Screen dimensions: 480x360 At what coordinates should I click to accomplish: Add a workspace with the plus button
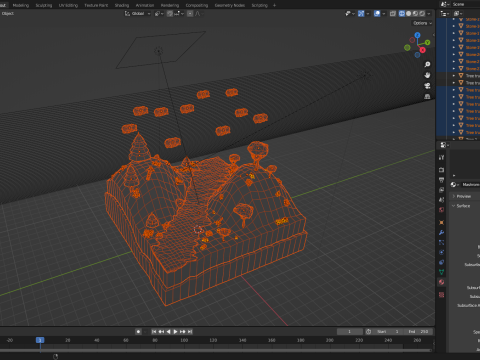pos(274,5)
